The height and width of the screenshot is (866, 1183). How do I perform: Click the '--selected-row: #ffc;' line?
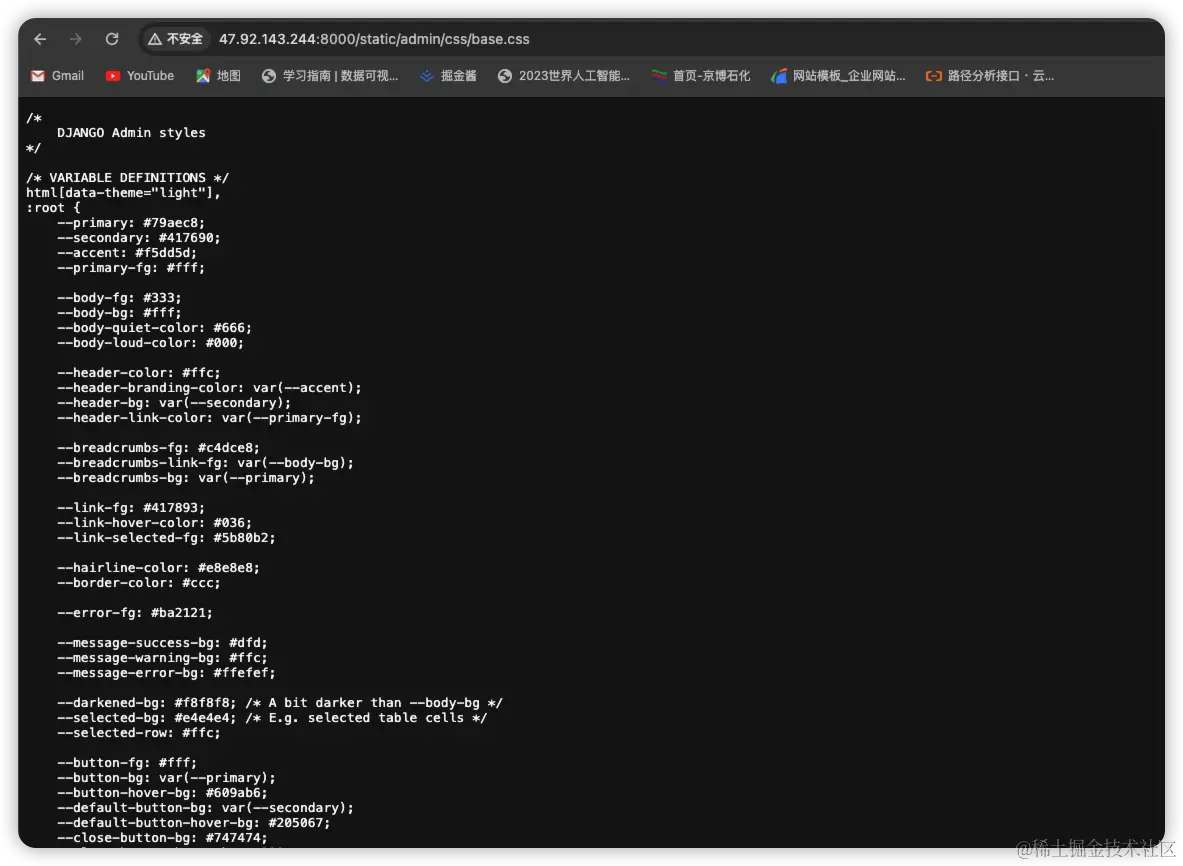pyautogui.click(x=139, y=733)
